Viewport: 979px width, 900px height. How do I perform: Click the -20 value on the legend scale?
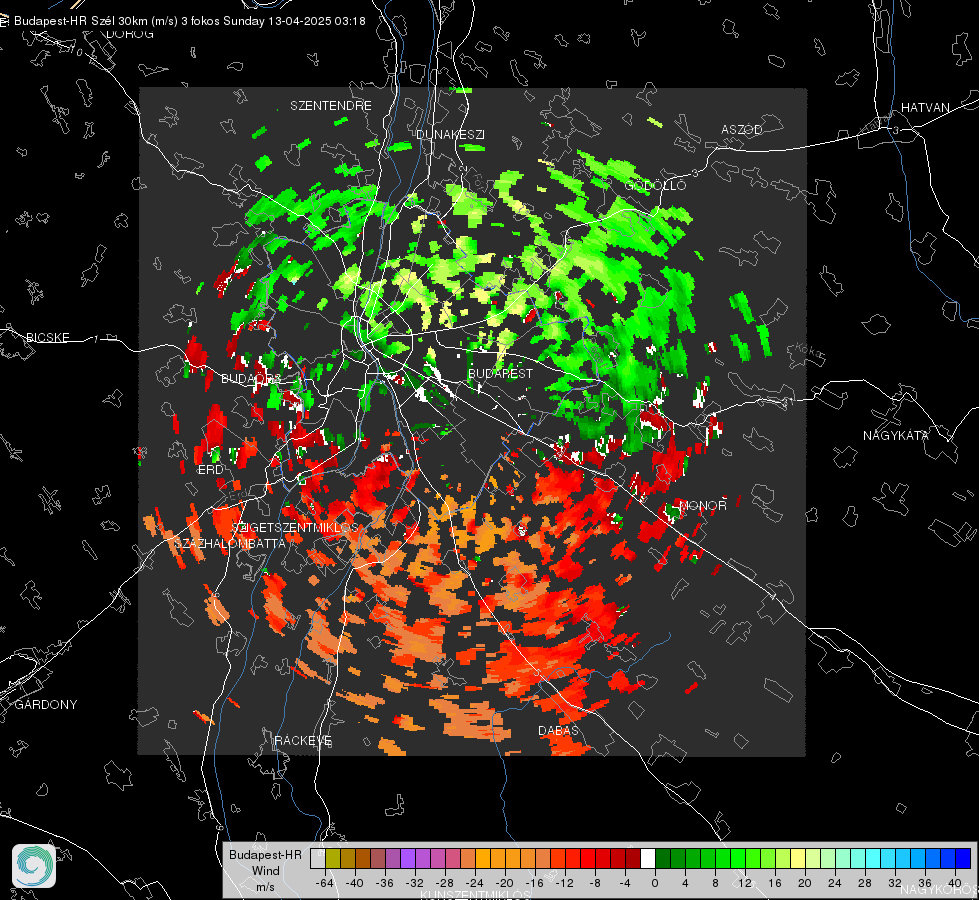click(504, 883)
